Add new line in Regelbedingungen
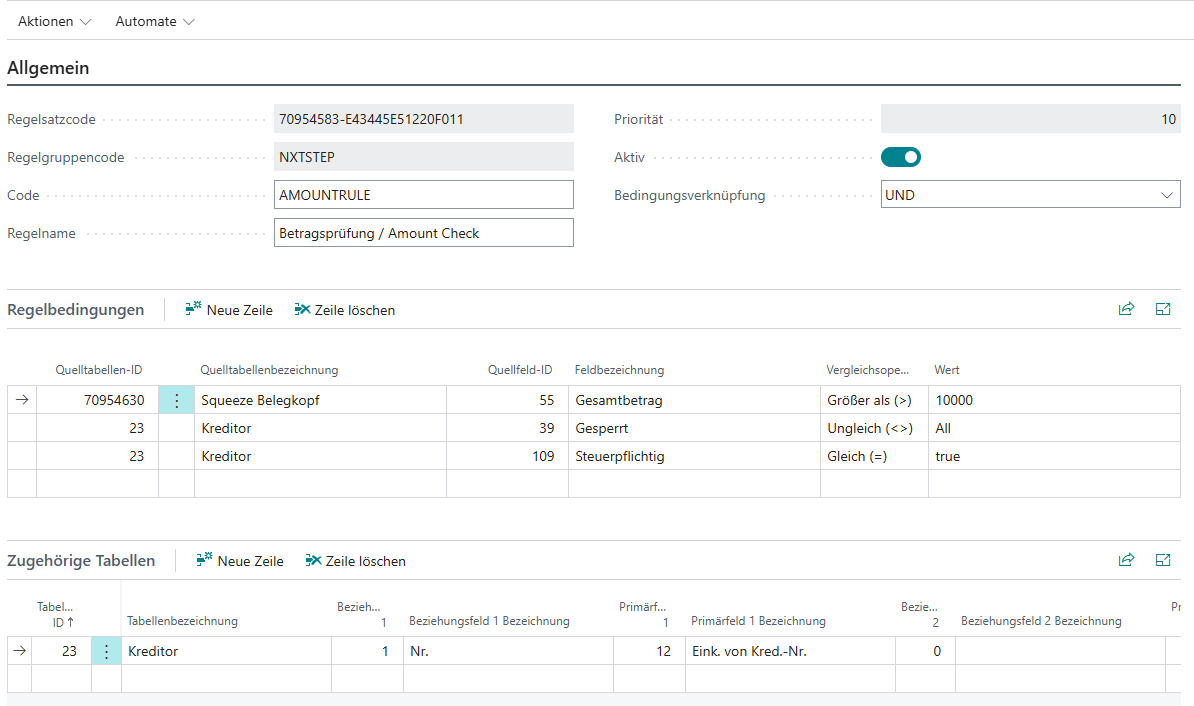Screen dimensions: 1194x706 (x=229, y=310)
